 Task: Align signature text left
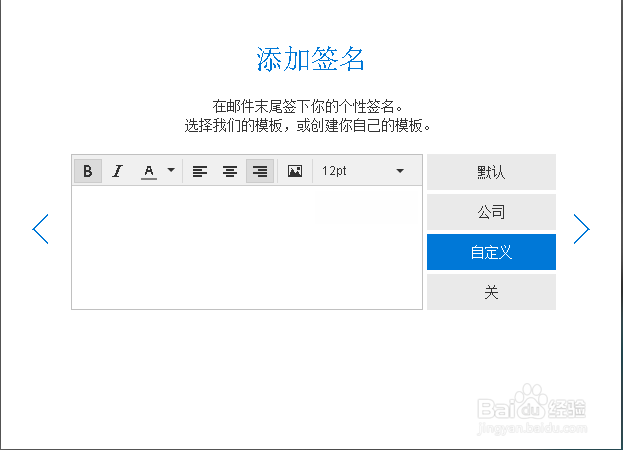(x=200, y=171)
